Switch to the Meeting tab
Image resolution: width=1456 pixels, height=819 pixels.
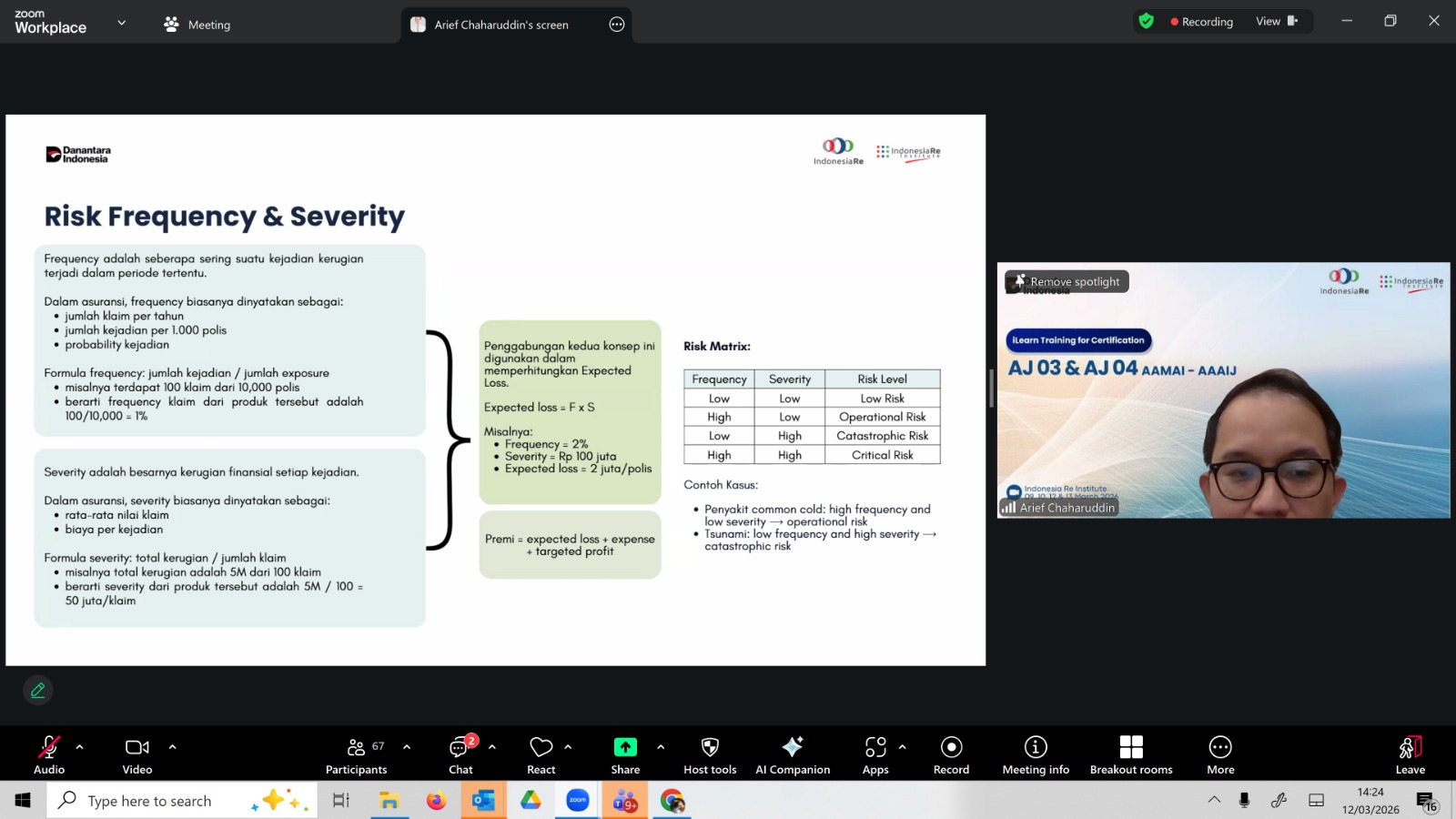(x=197, y=25)
